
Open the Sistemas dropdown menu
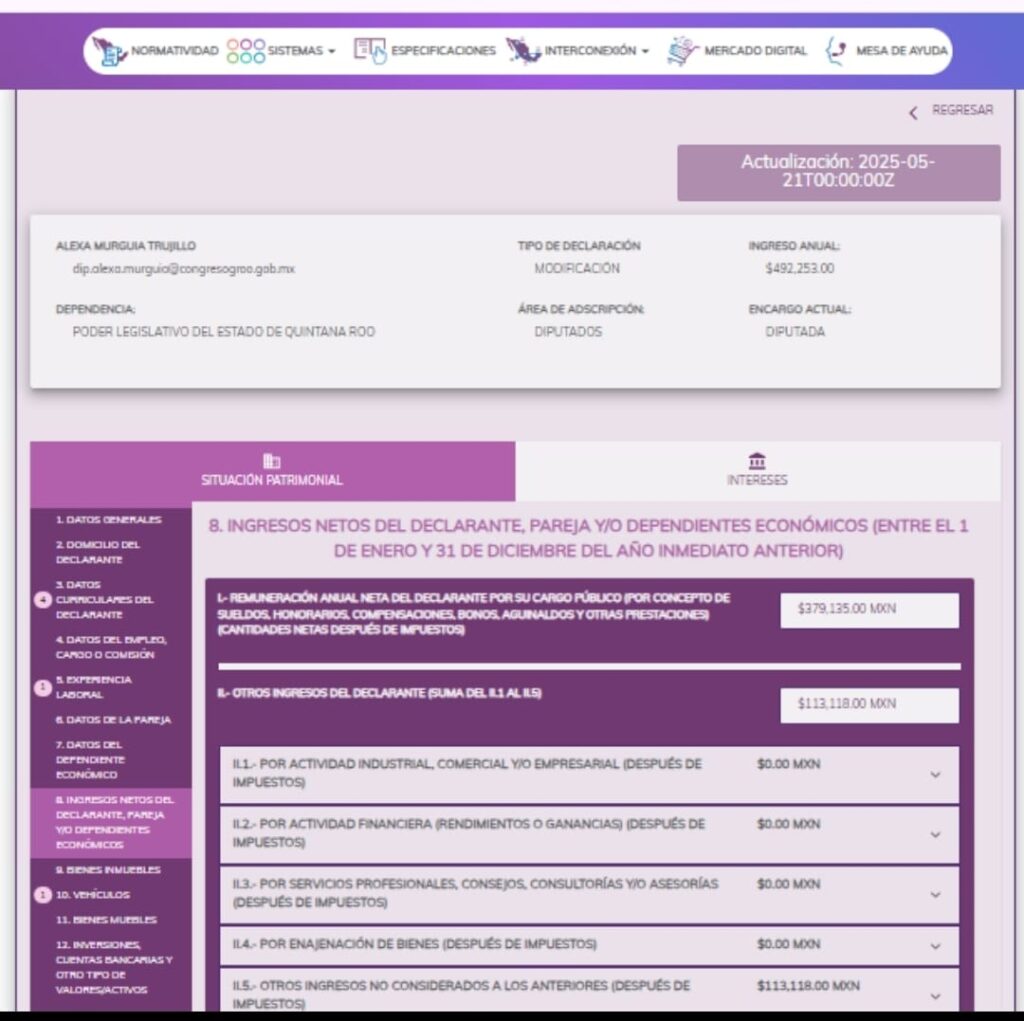coord(301,51)
